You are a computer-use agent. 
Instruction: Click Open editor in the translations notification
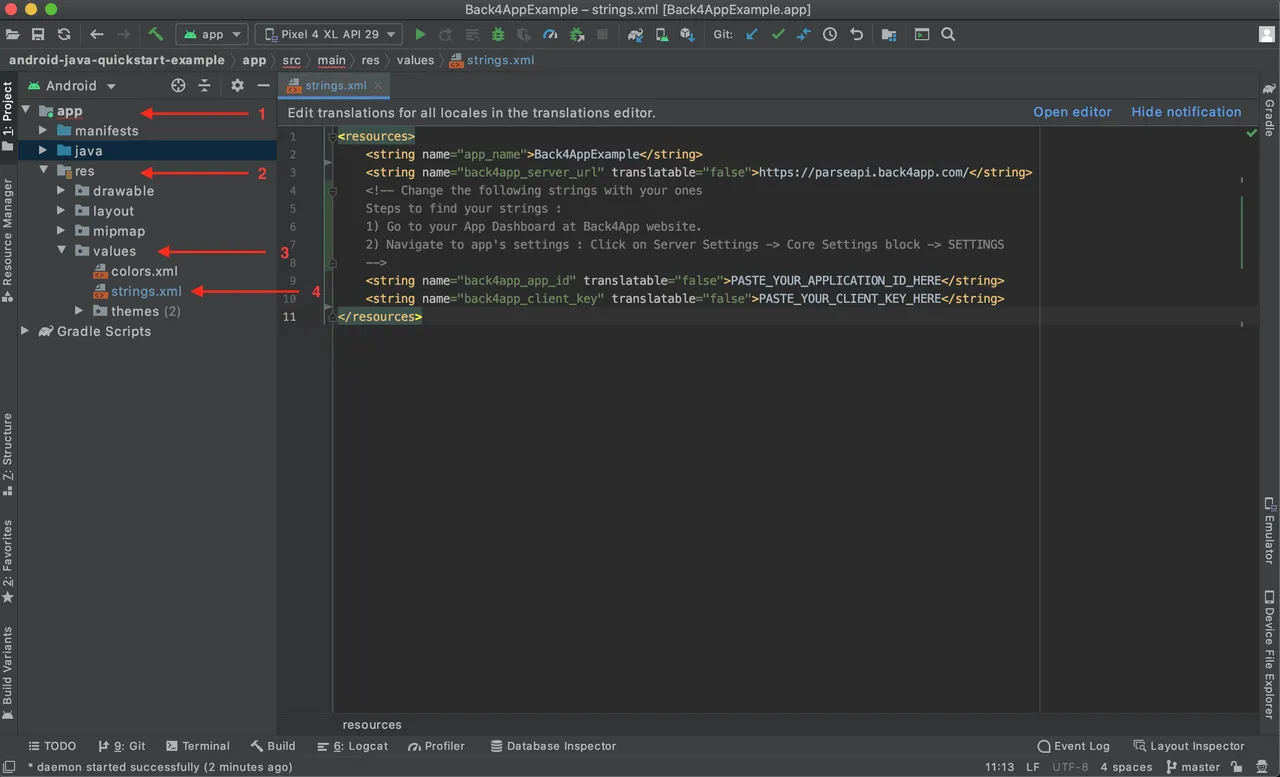tap(1072, 112)
